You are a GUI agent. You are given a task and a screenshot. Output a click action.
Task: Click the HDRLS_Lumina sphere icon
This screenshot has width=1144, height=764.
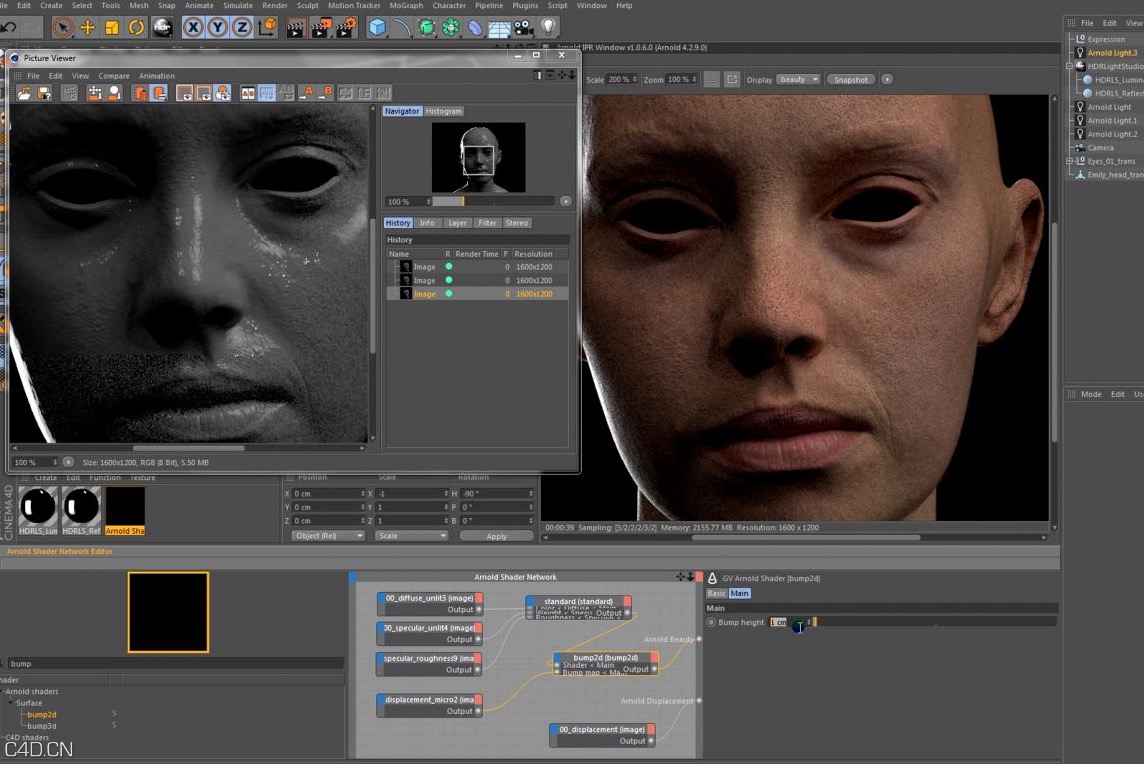point(1090,79)
